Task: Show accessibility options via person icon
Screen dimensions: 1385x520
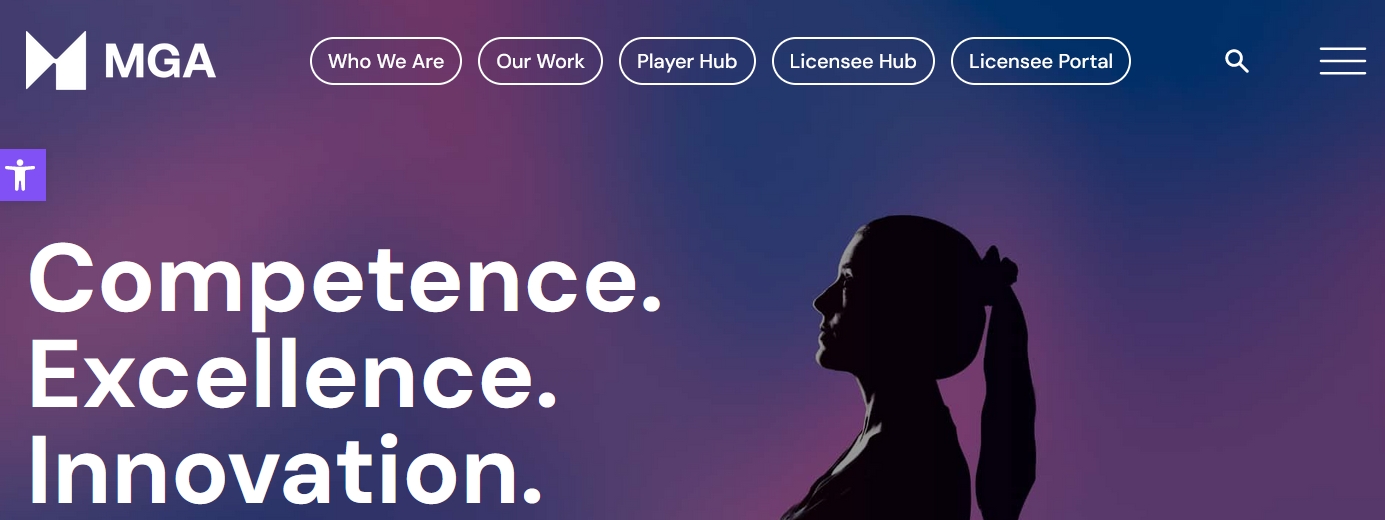Action: pos(20,175)
